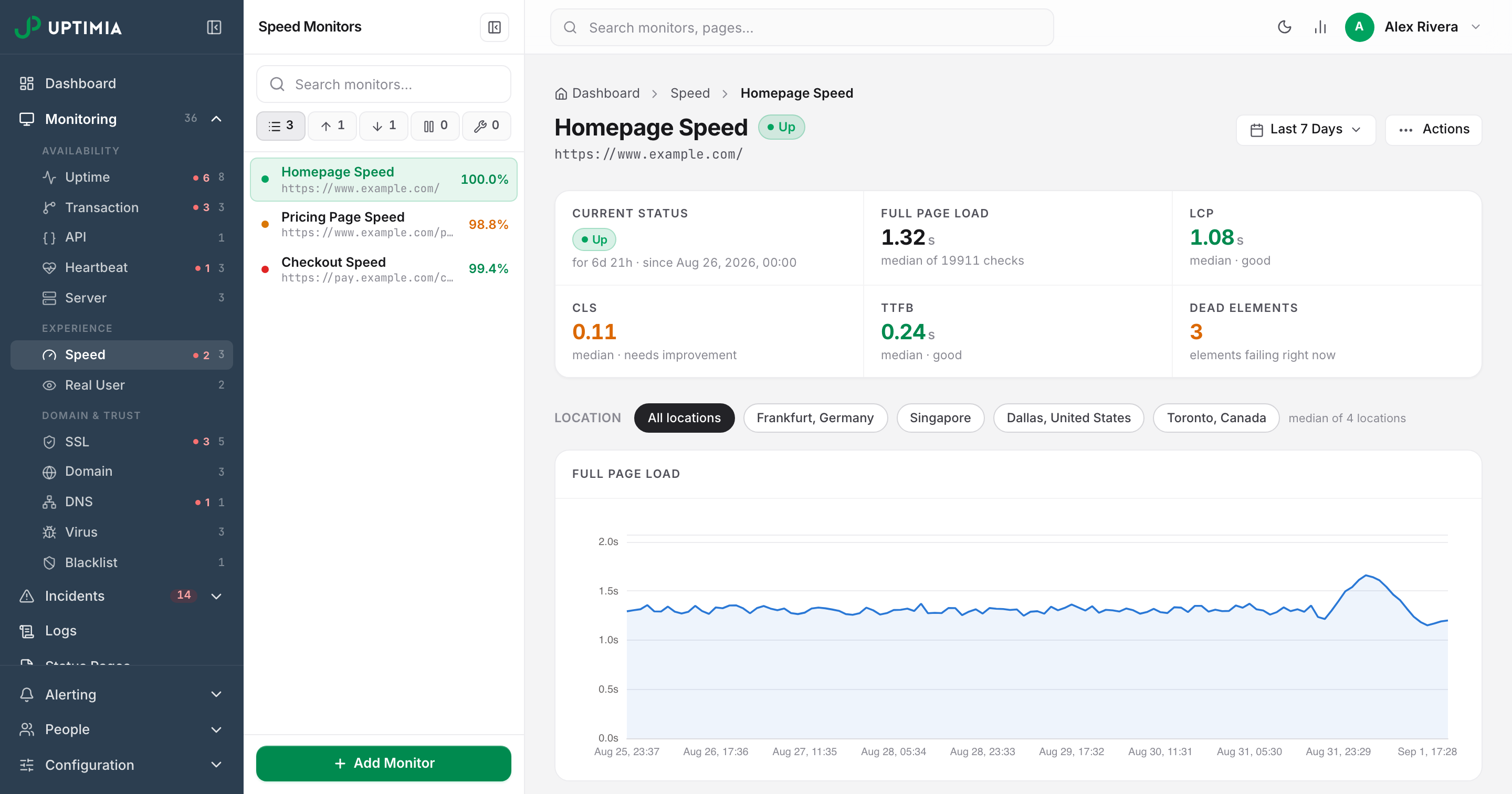This screenshot has width=1512, height=794.
Task: Open API monitors
Action: coord(122,237)
